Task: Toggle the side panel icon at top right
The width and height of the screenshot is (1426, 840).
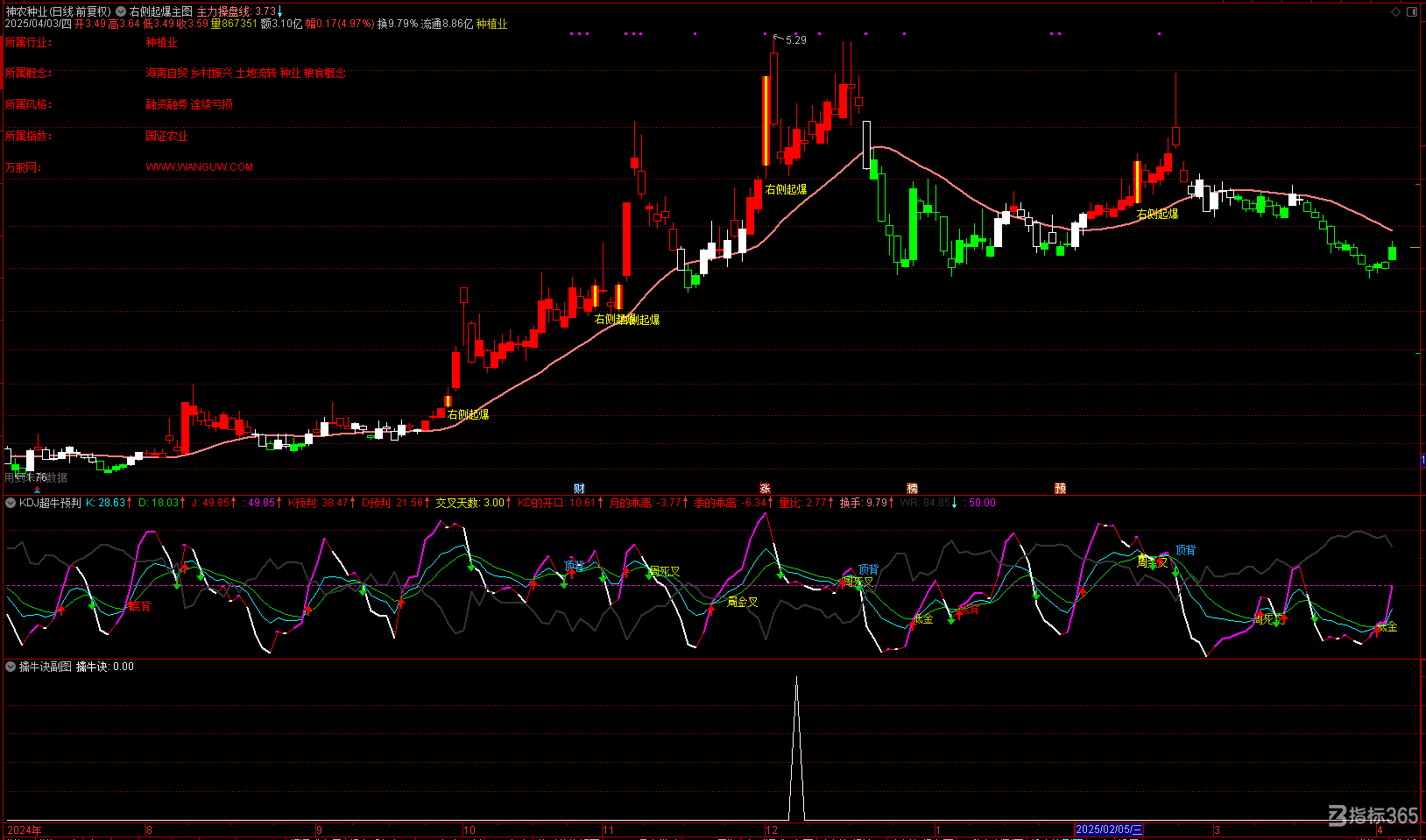Action: click(1411, 11)
